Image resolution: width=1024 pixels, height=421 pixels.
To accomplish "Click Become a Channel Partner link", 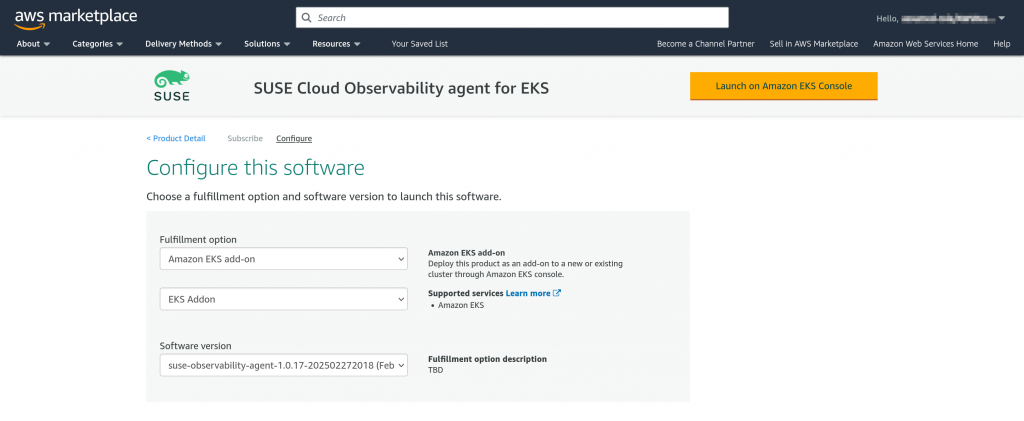I will (706, 44).
